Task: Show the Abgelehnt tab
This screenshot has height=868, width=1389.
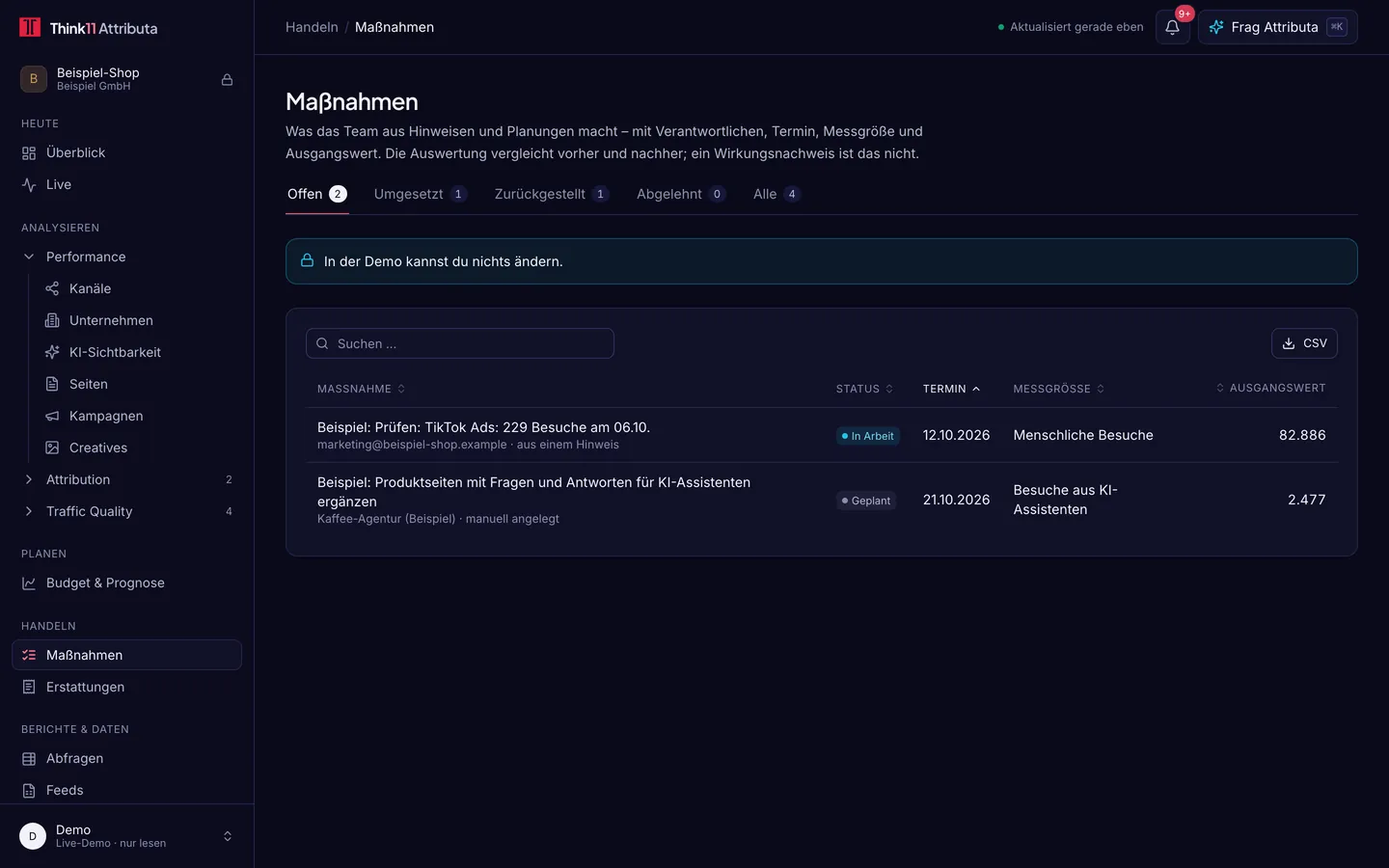Action: [681, 194]
